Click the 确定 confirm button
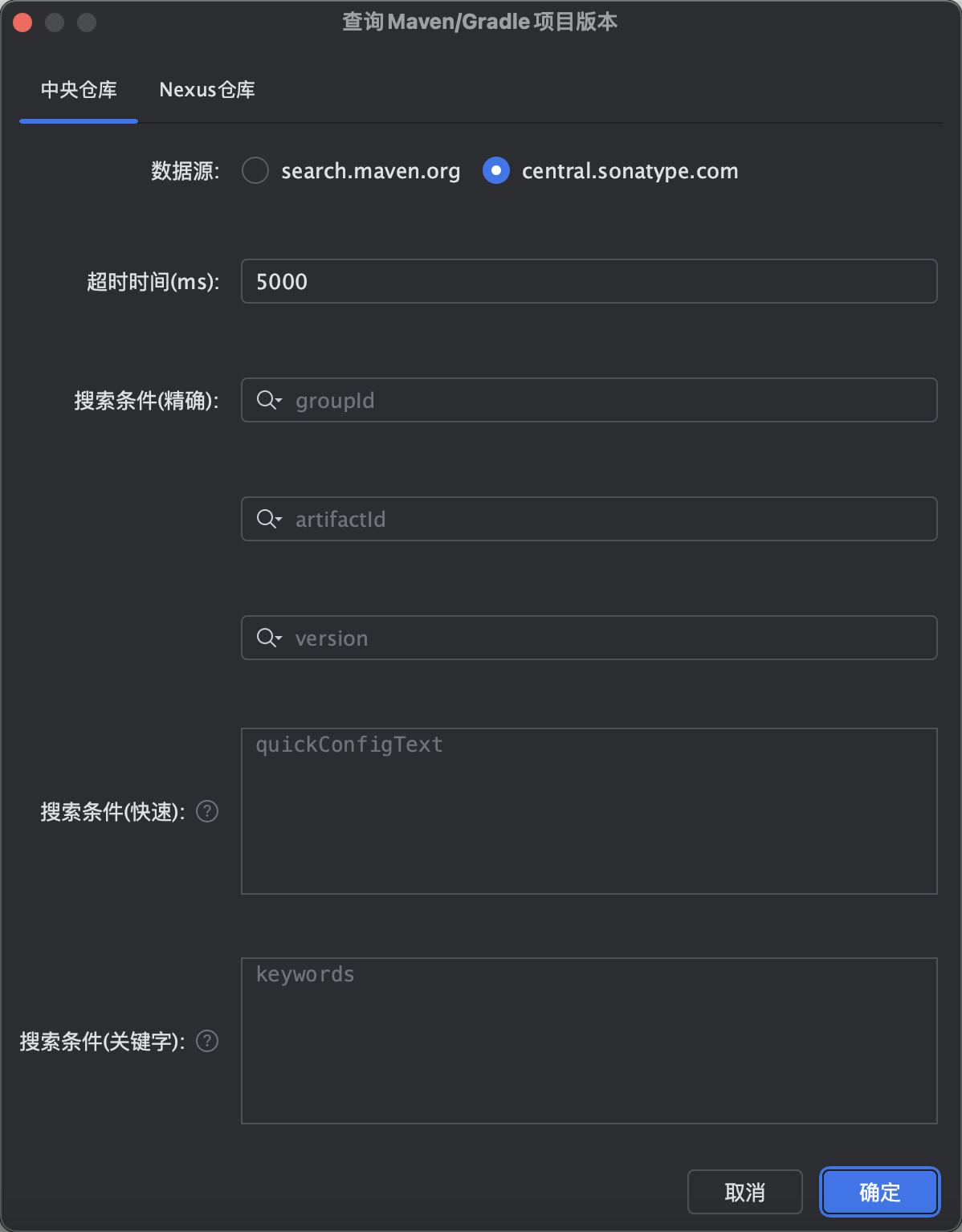Viewport: 962px width, 1232px height. coord(879,1192)
